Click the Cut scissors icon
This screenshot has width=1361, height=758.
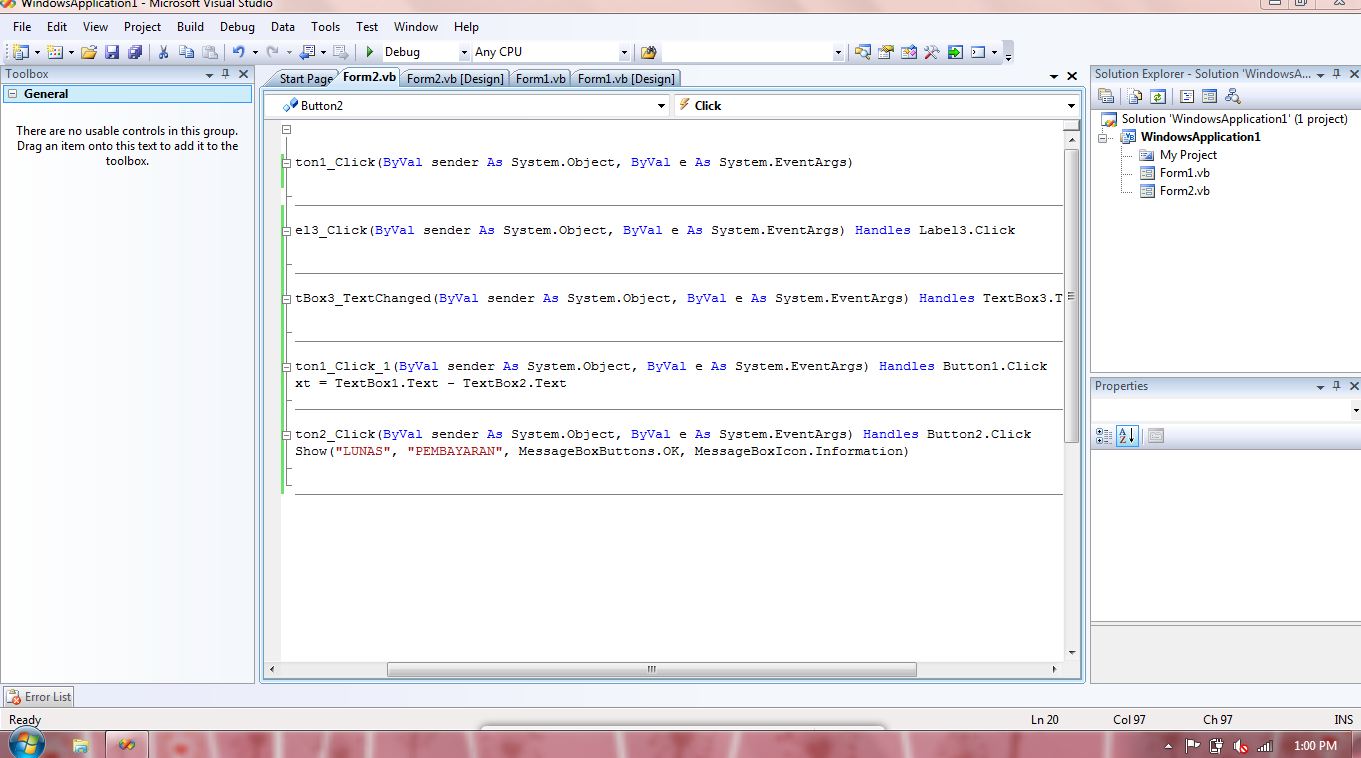click(163, 52)
